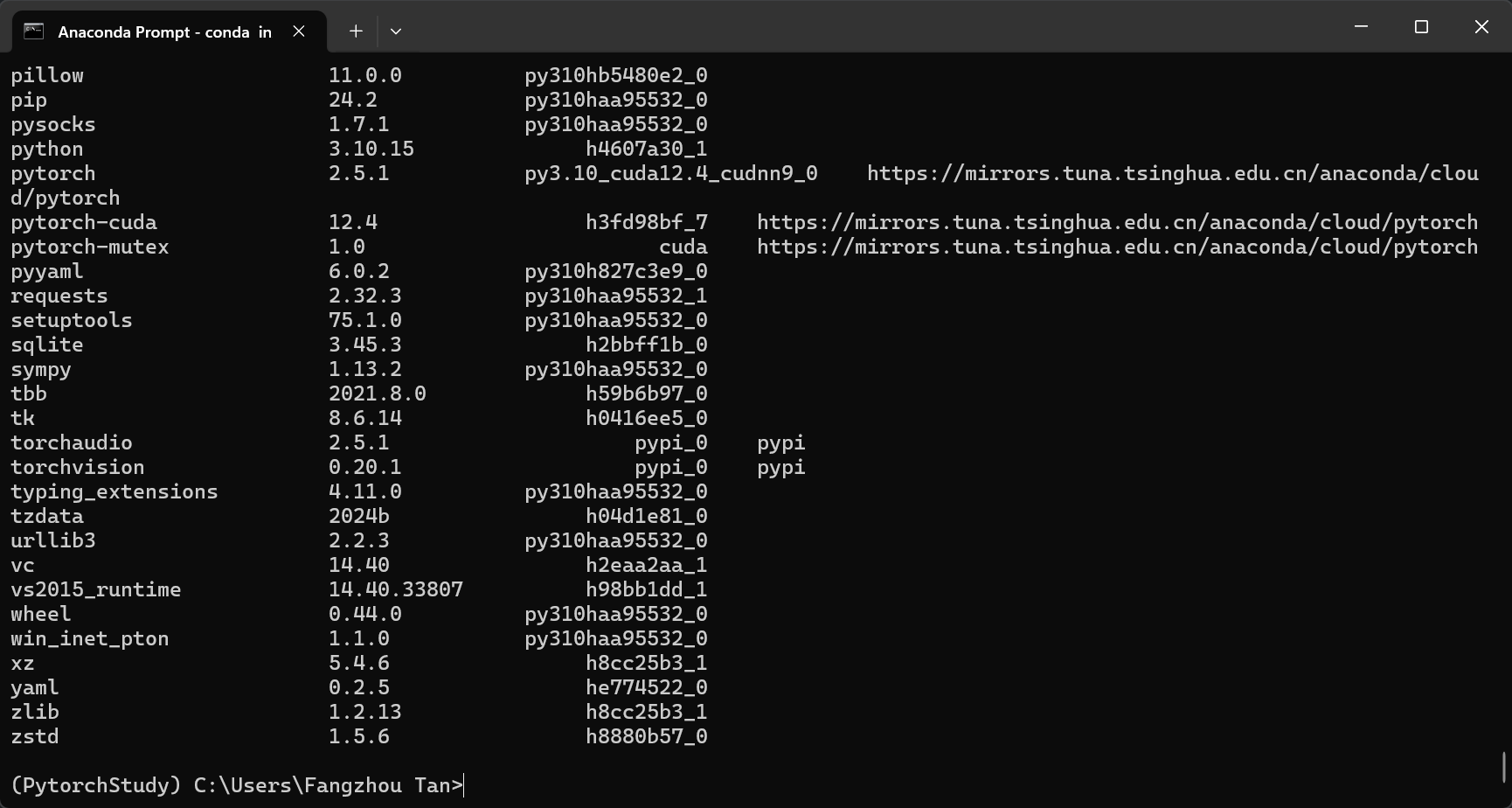Click the pillow package name
Screen dimensions: 1512x808
(x=47, y=75)
